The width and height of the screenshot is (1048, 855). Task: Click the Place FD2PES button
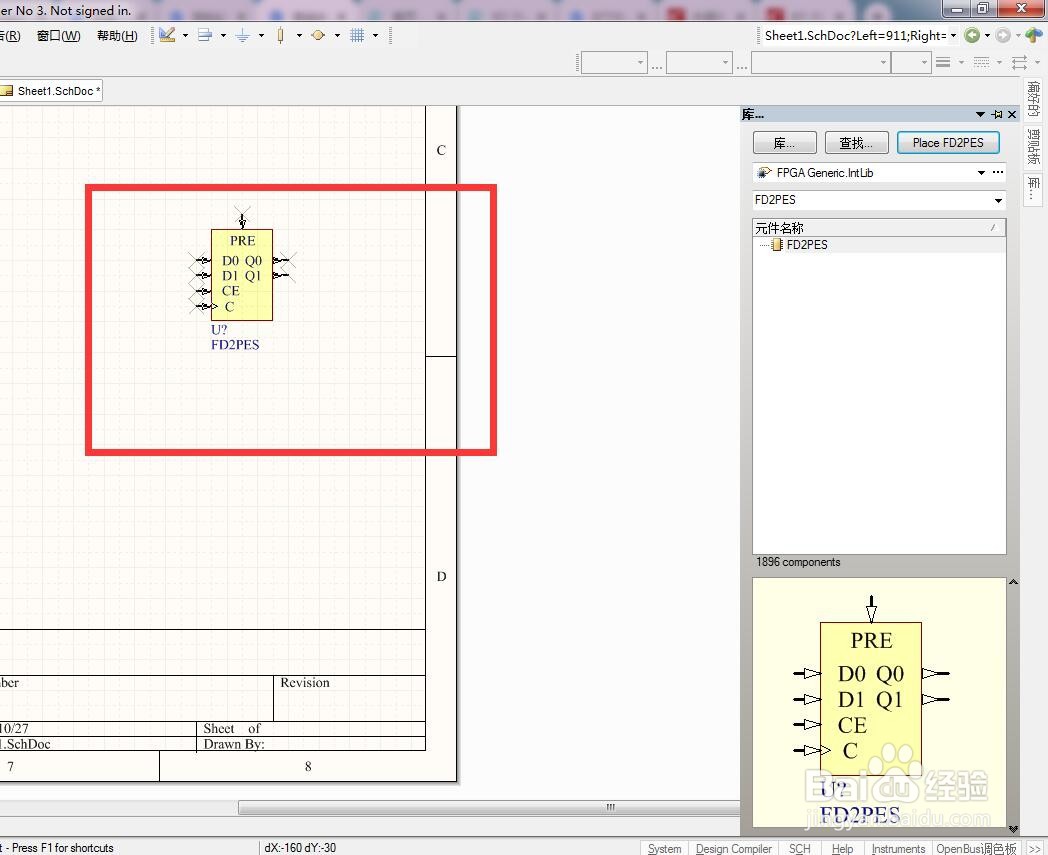[948, 143]
